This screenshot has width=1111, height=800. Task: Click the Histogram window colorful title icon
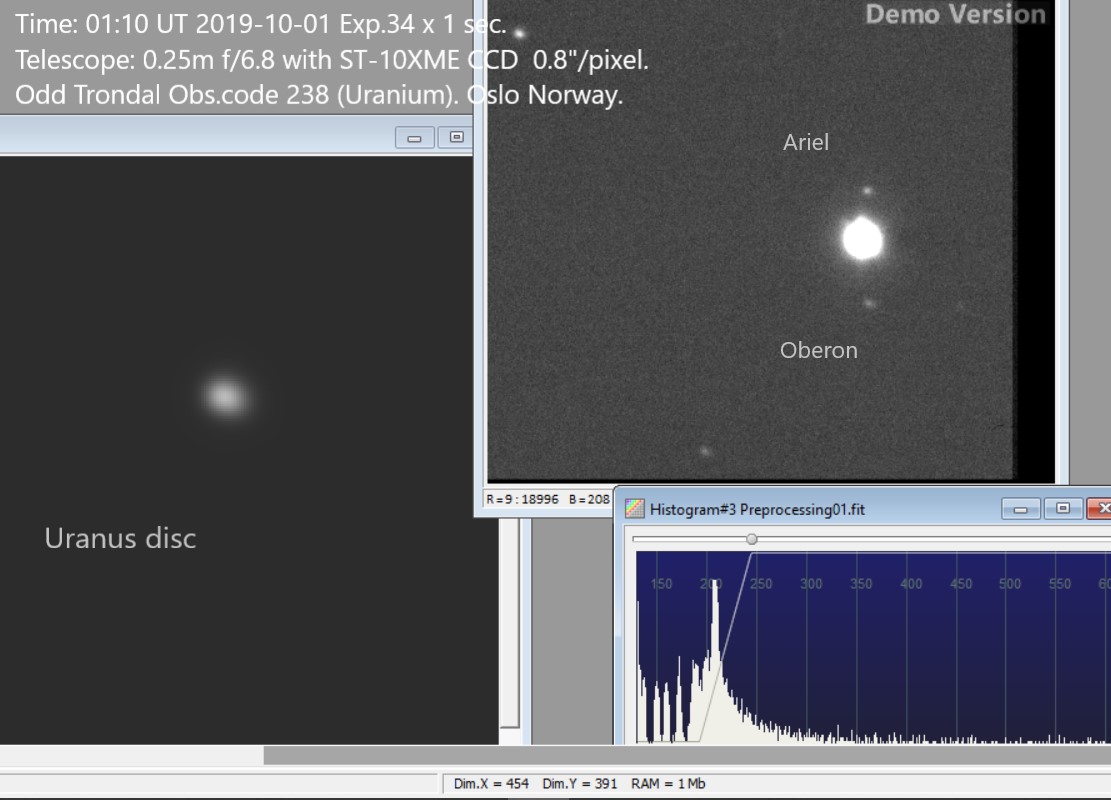tap(635, 509)
